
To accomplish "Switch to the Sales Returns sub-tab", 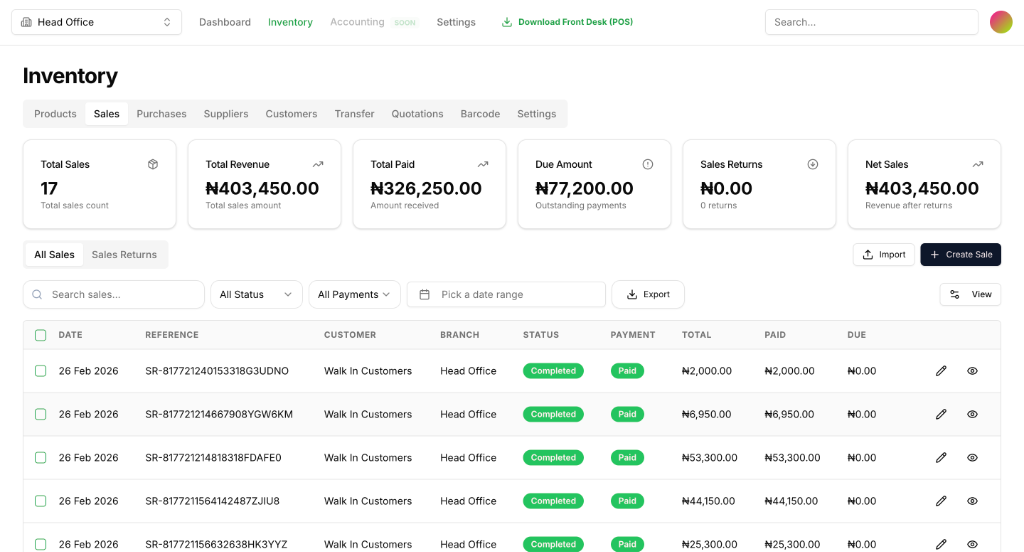I will pos(124,255).
